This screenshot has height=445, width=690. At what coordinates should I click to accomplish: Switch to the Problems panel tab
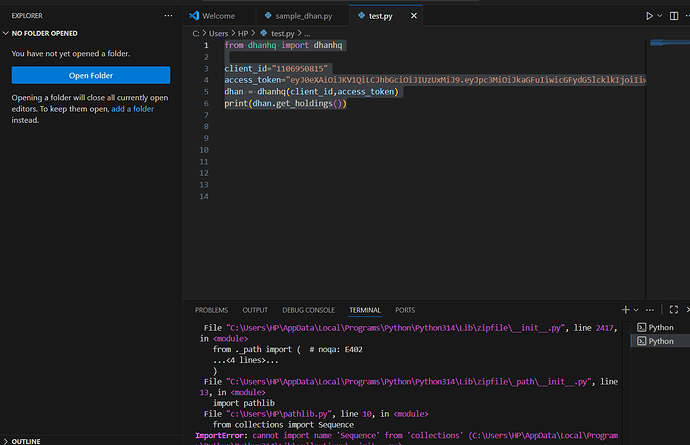coord(211,310)
